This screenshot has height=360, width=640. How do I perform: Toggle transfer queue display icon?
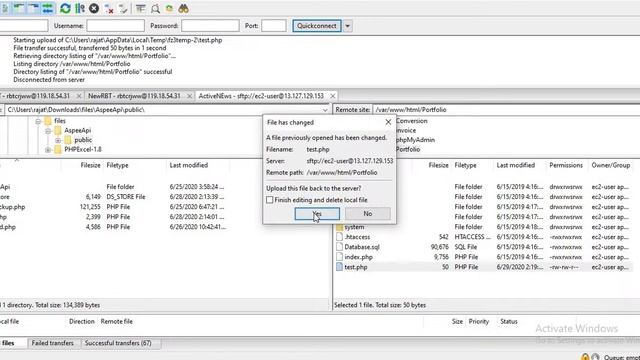(x=48, y=8)
